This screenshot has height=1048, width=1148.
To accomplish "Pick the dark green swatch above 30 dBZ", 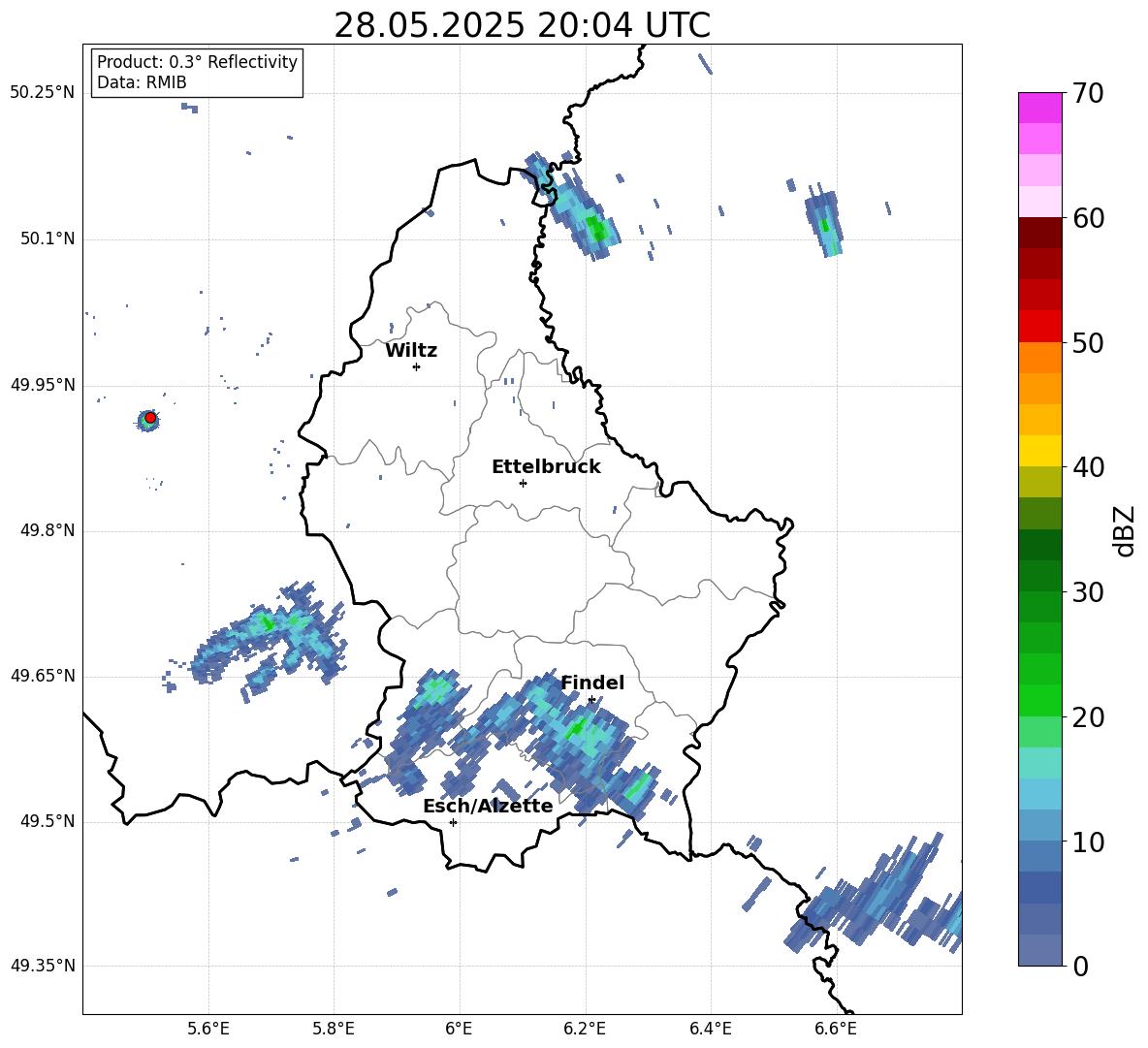I will pos(1039,576).
